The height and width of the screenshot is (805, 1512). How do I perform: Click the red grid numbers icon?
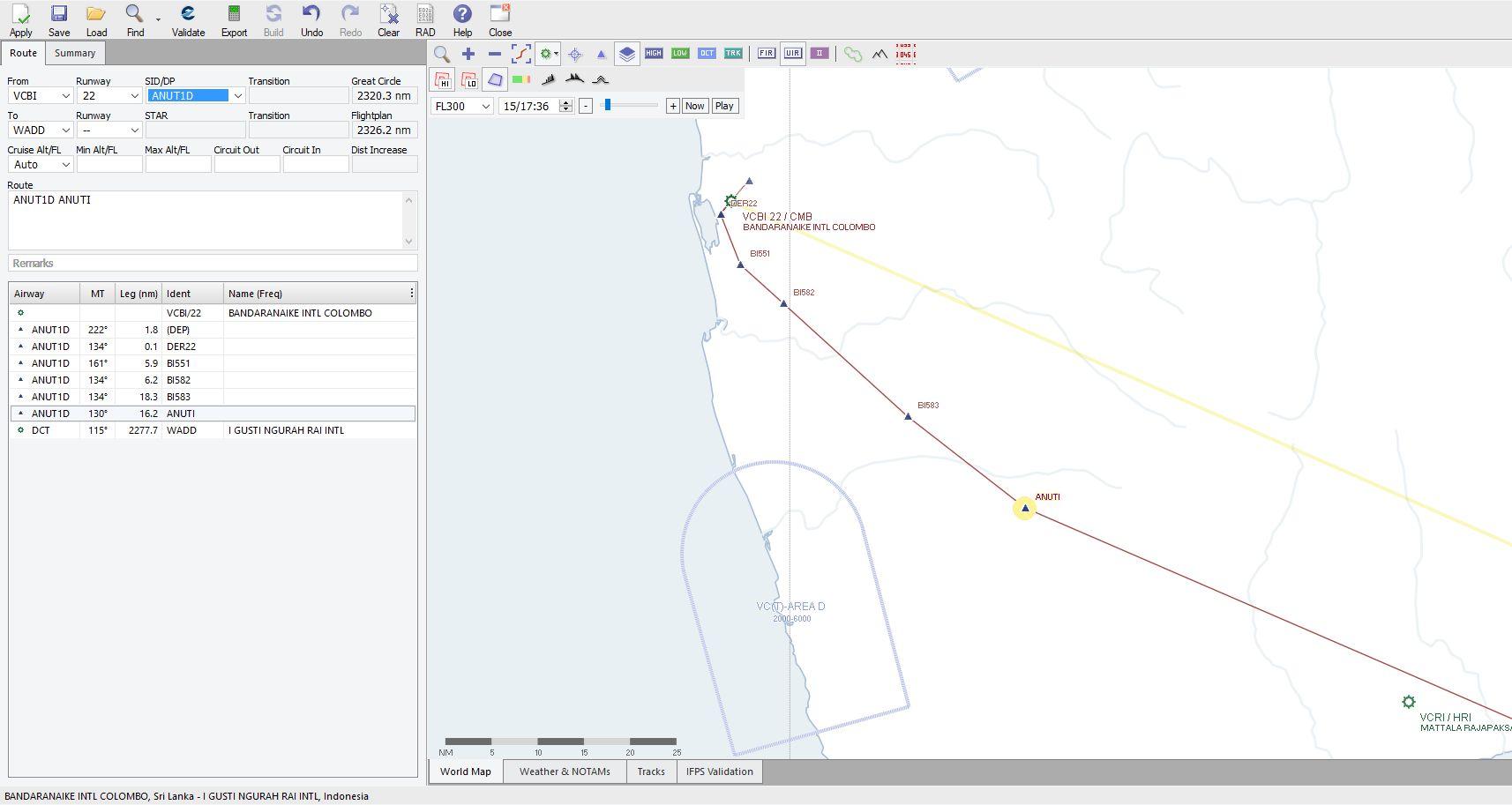point(906,54)
